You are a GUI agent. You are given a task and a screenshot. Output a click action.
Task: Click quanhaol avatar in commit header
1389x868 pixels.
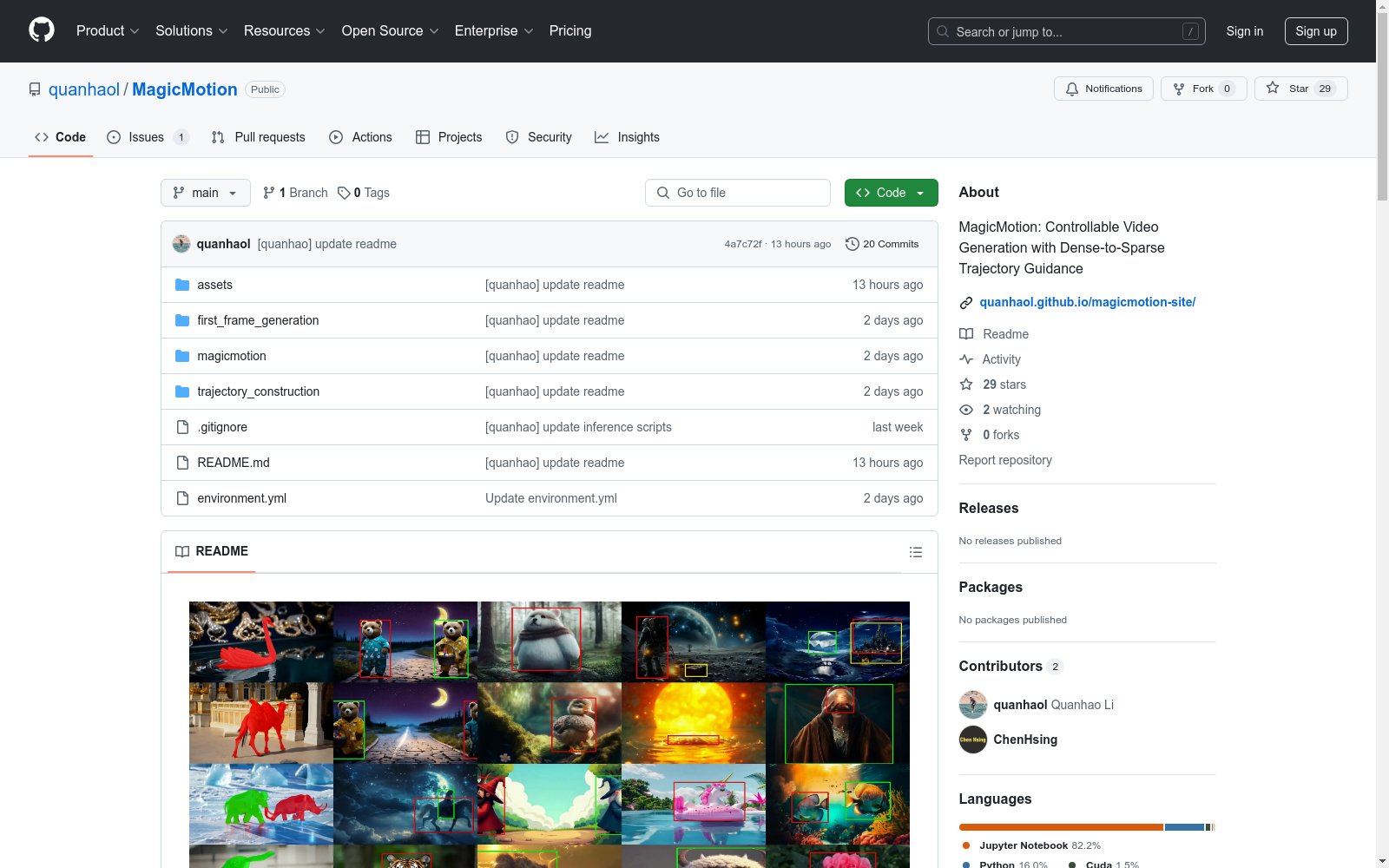click(x=181, y=244)
